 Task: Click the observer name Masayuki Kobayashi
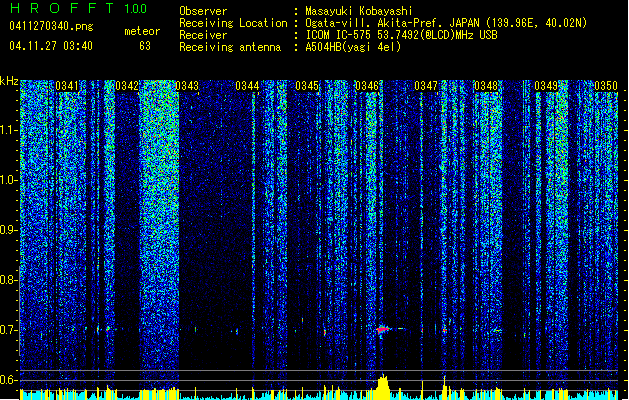(359, 11)
